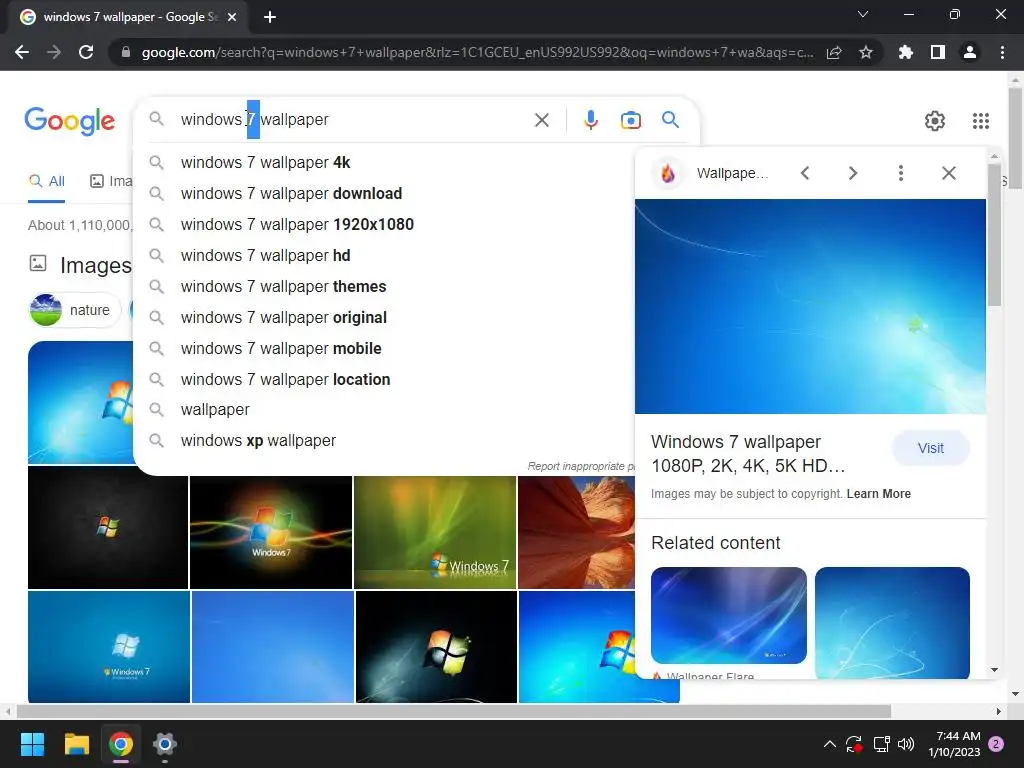The image size is (1024, 768).
Task: Open the light blue swirls related thumbnail
Action: (892, 623)
